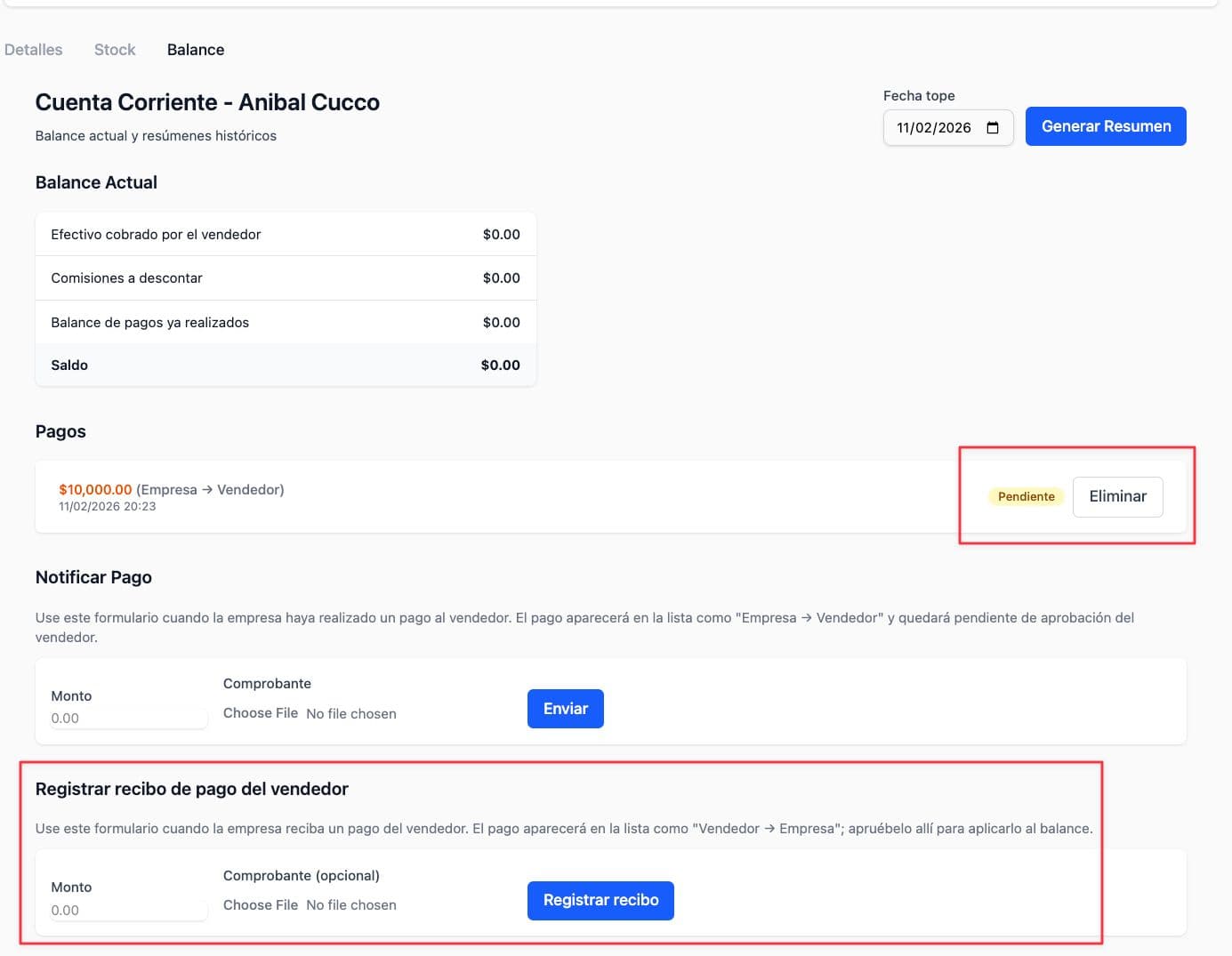Select the Saldo row in Balance Actual

286,365
